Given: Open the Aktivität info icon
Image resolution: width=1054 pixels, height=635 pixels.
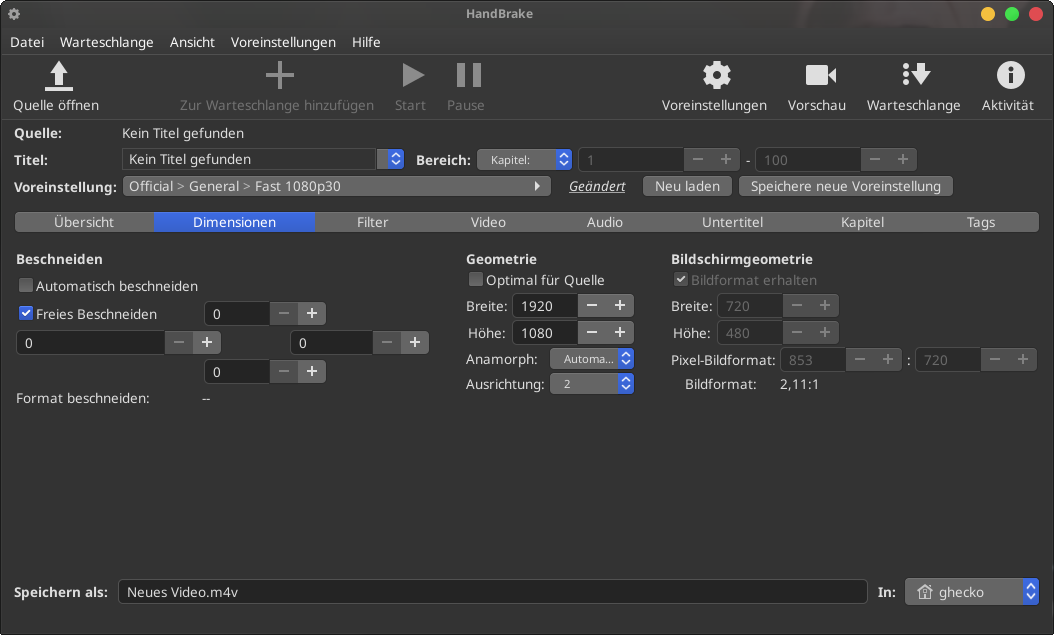Looking at the screenshot, I should (1010, 75).
